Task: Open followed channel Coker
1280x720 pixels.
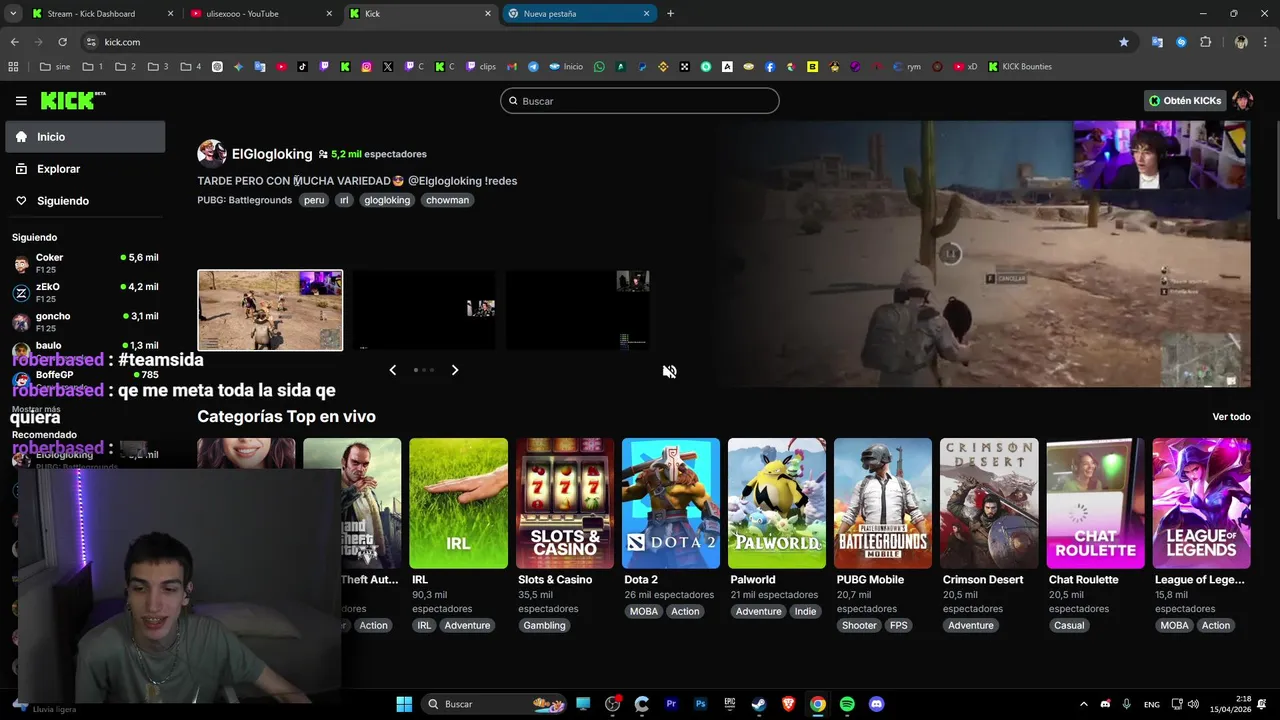Action: point(85,264)
